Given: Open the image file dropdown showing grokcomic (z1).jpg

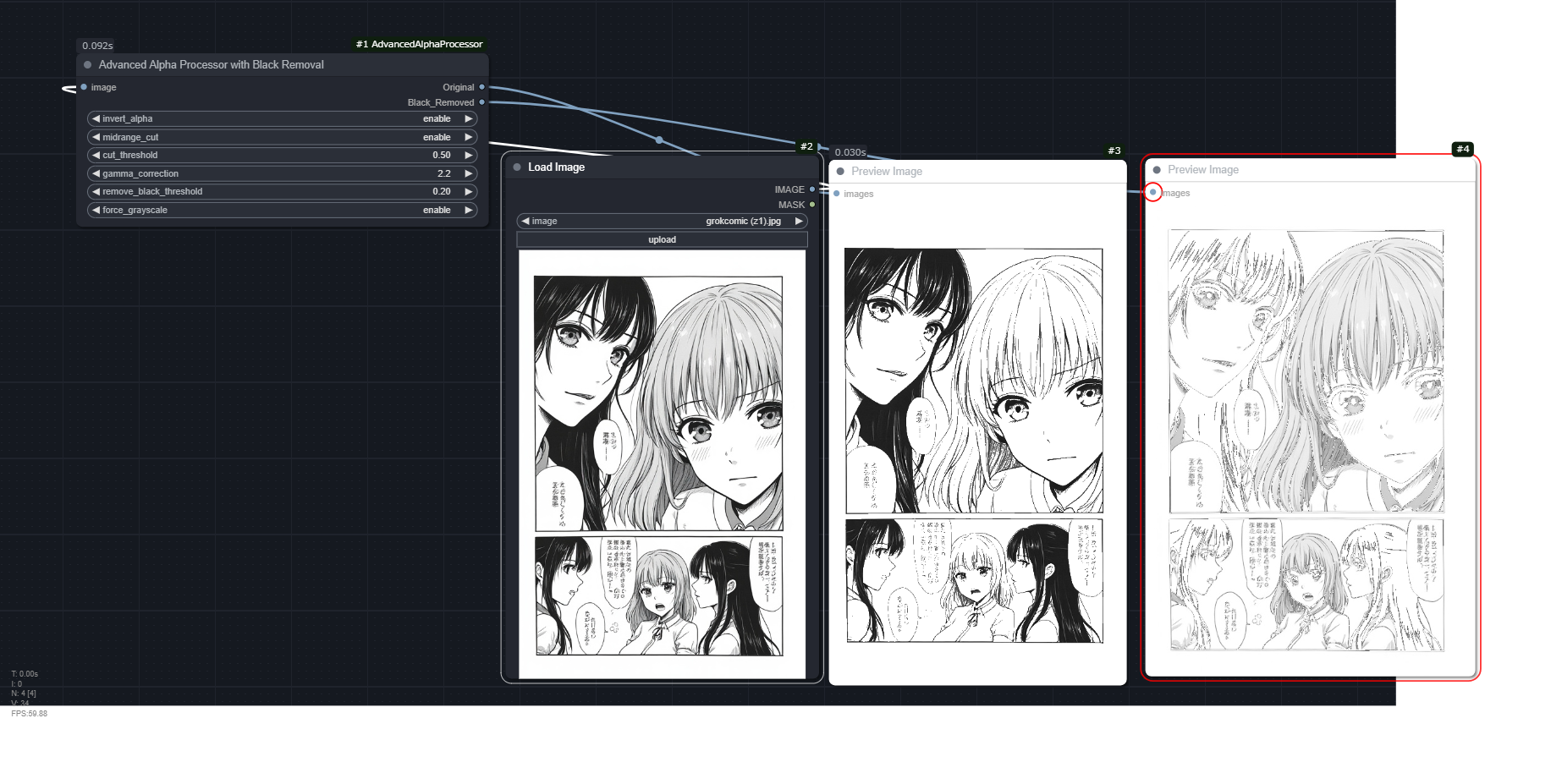Looking at the screenshot, I should tap(662, 222).
